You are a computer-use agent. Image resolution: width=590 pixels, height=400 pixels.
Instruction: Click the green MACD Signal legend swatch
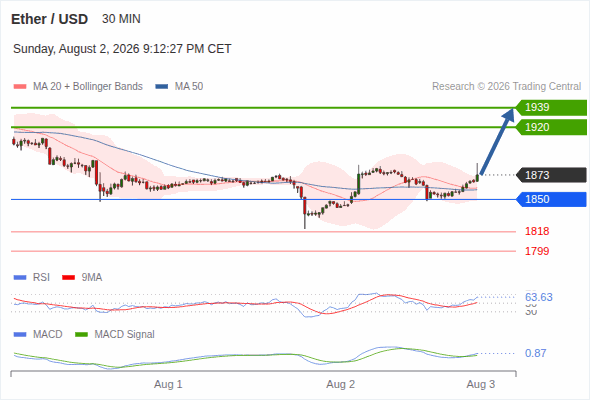pos(81,335)
